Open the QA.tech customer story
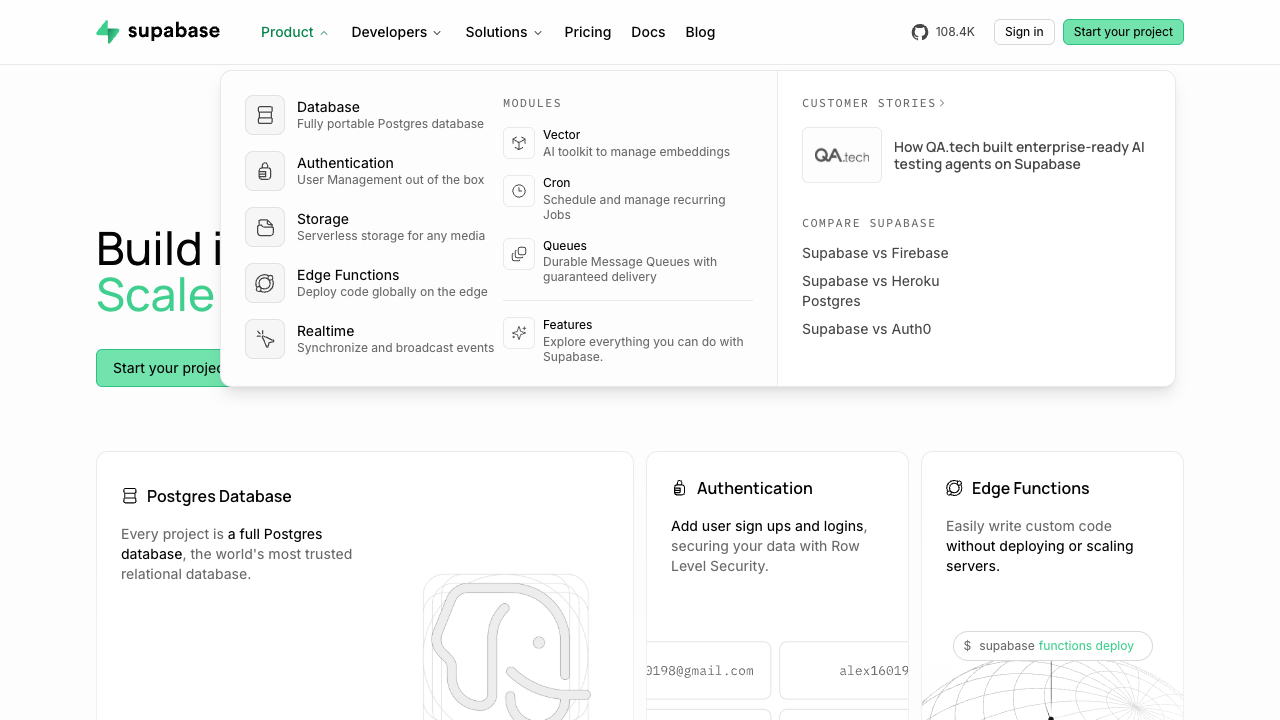Viewport: 1280px width, 720px height. [976, 155]
